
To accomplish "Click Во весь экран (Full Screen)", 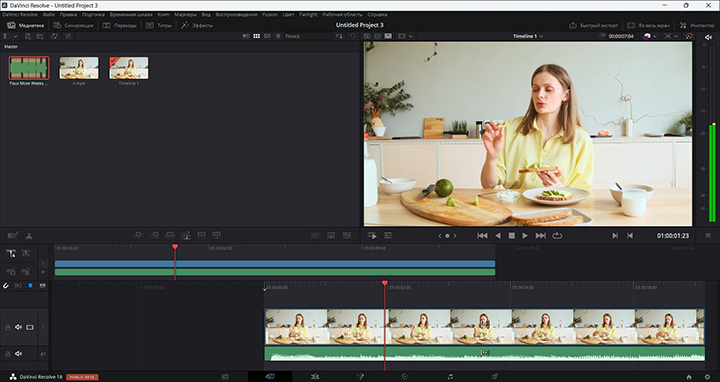I will (x=648, y=25).
